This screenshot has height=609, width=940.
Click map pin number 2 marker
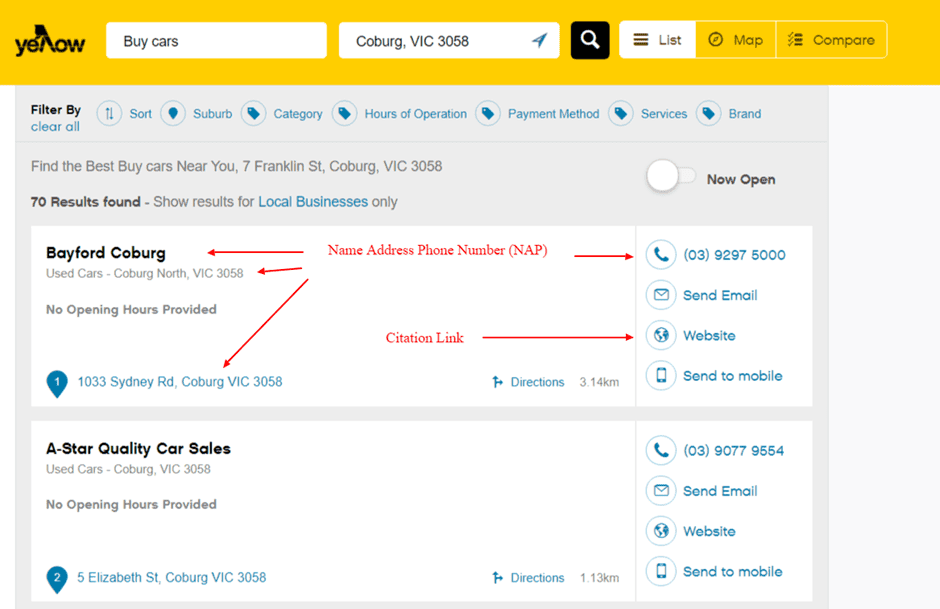coord(57,578)
